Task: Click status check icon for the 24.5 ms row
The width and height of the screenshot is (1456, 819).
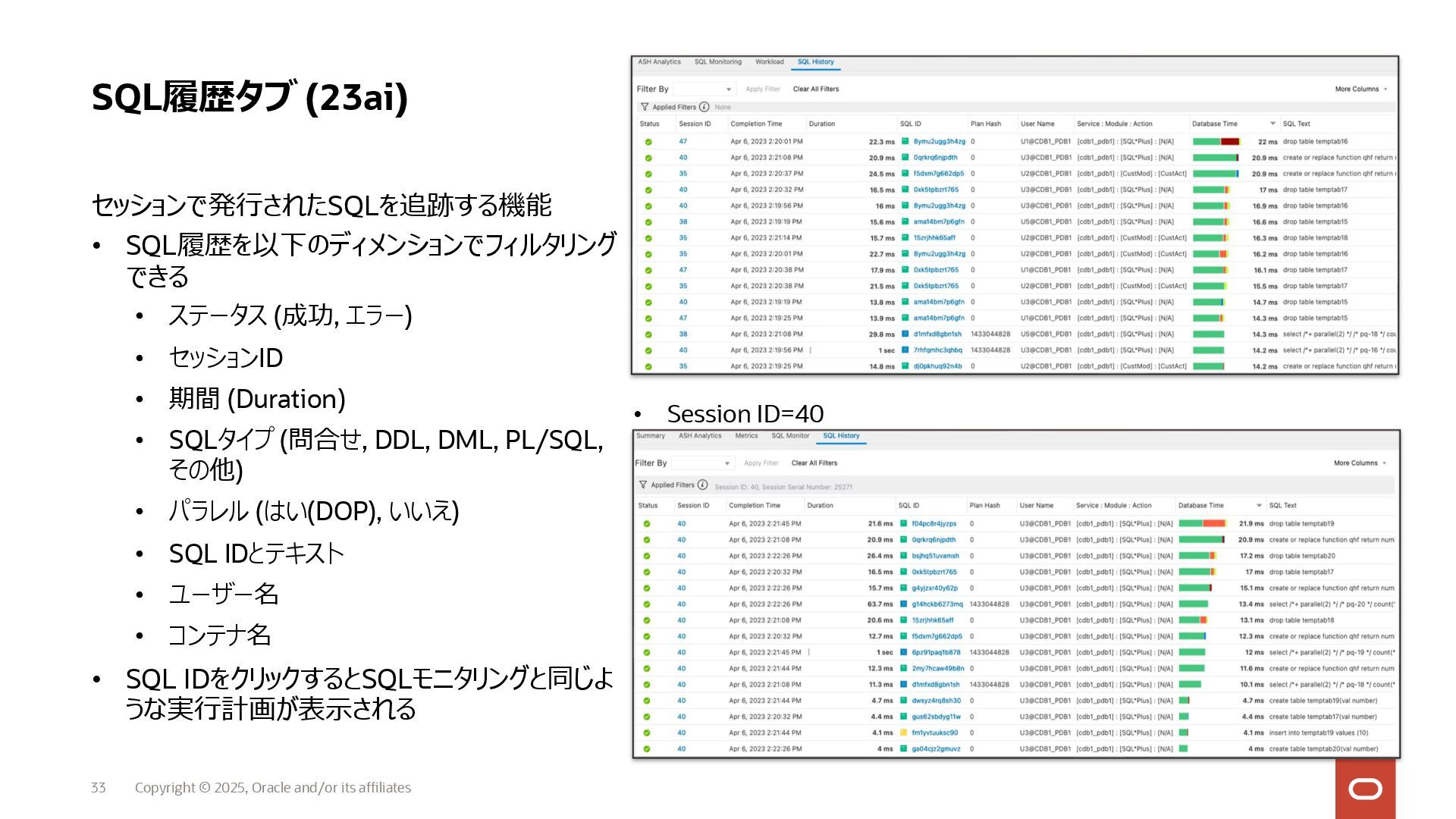Action: (x=648, y=174)
